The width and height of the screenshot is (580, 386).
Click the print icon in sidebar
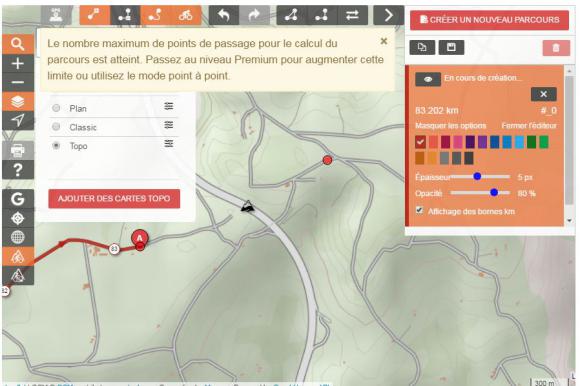tap(18, 150)
